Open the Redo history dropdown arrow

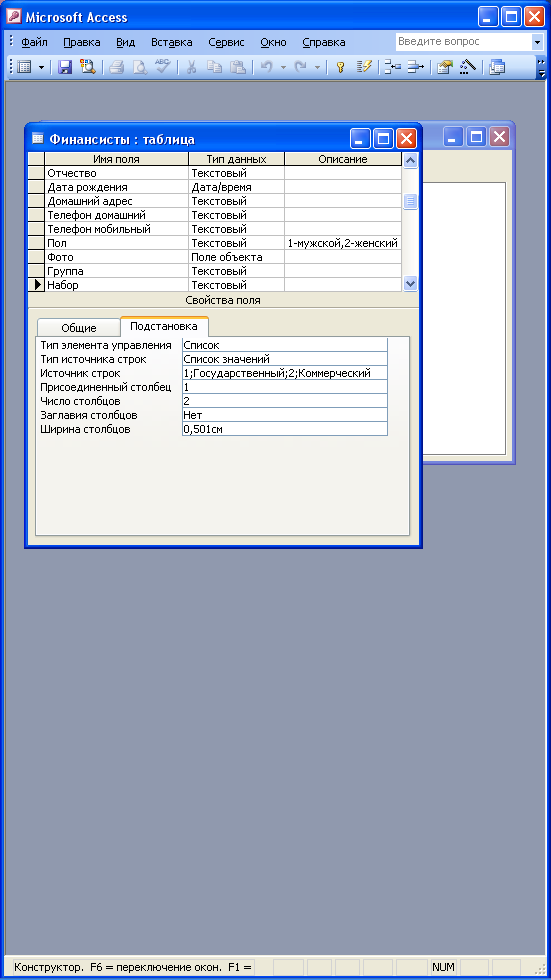point(317,67)
